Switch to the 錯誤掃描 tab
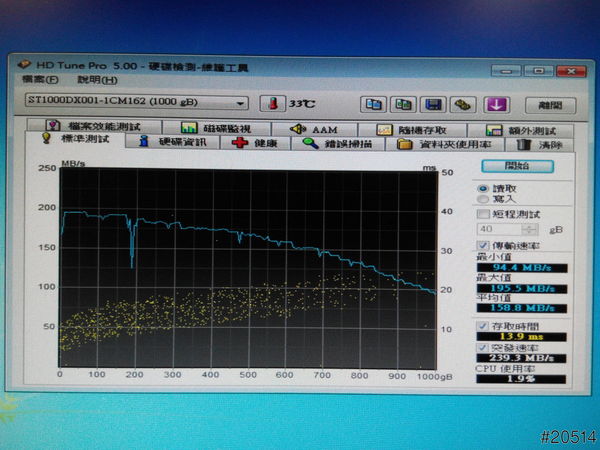Image resolution: width=600 pixels, height=450 pixels. coord(335,143)
